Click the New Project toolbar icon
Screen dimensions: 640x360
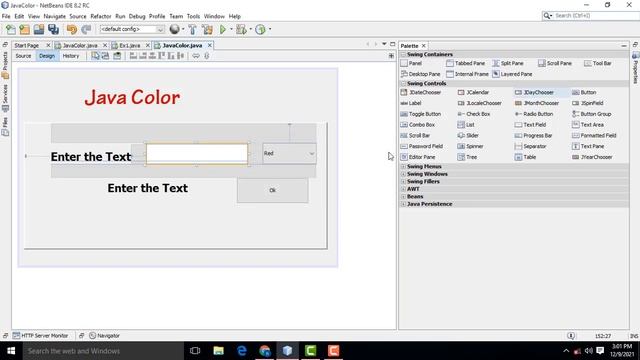(24, 29)
